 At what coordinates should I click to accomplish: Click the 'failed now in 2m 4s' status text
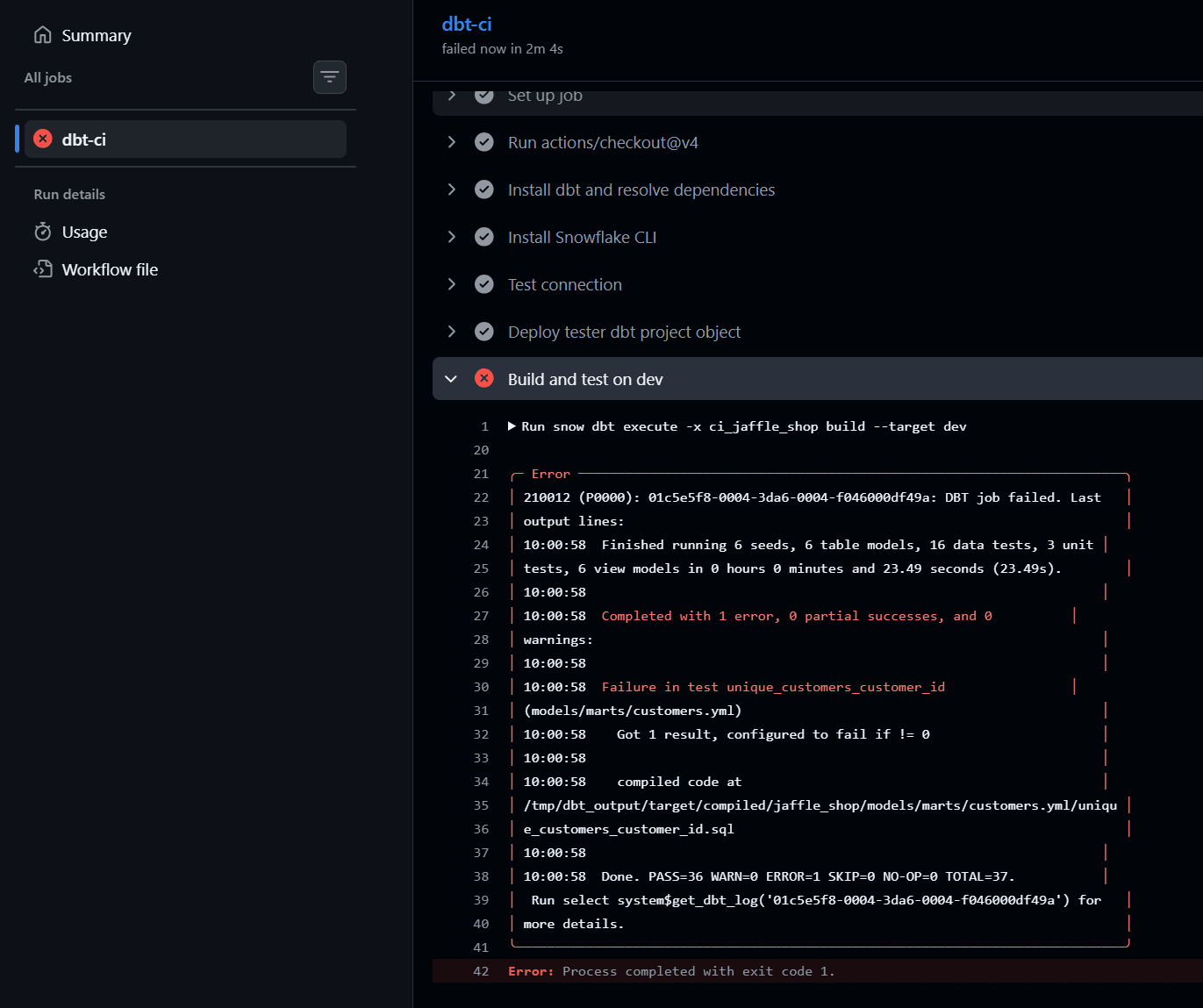[502, 49]
